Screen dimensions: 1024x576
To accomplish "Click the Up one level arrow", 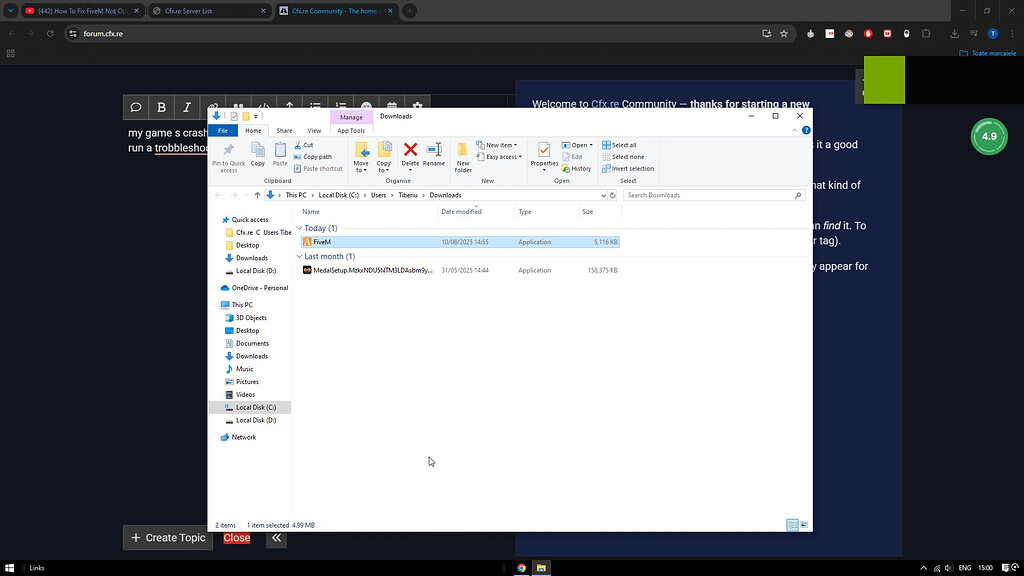I will pyautogui.click(x=258, y=195).
